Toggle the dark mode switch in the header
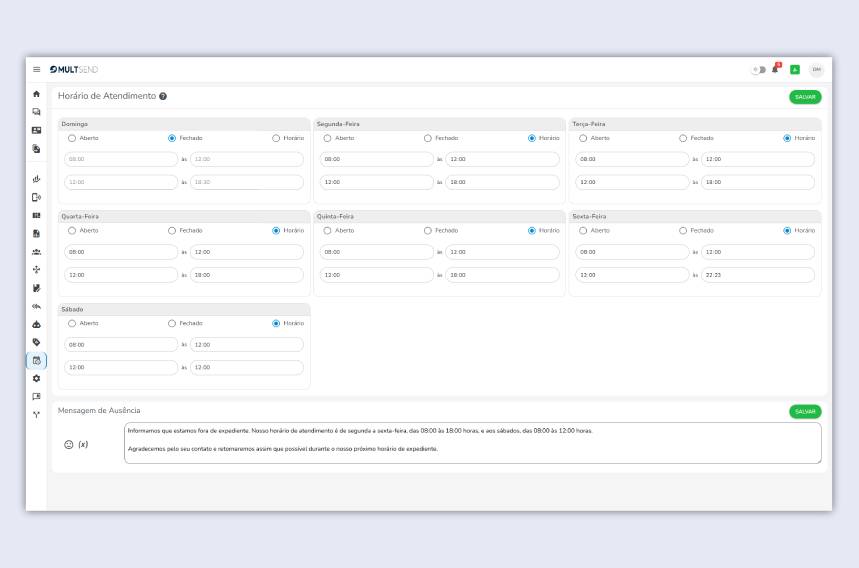The image size is (859, 568). pos(759,69)
